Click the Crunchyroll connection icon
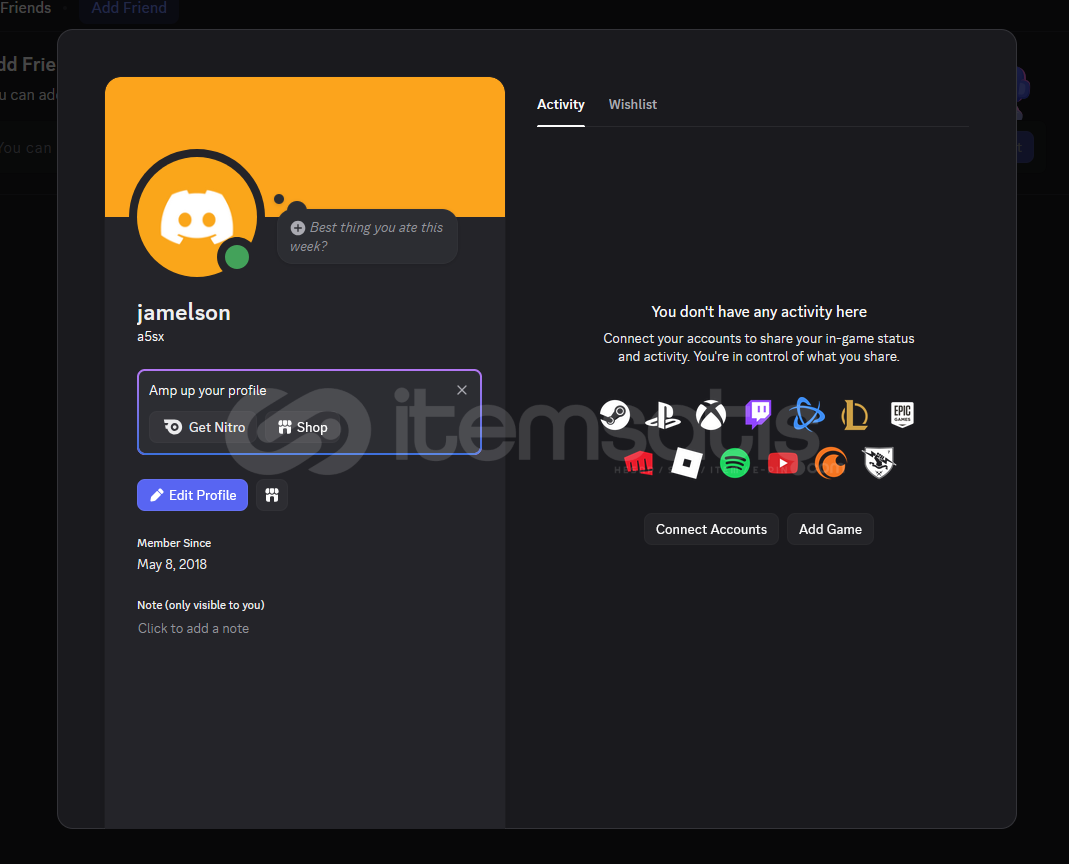 tap(830, 463)
